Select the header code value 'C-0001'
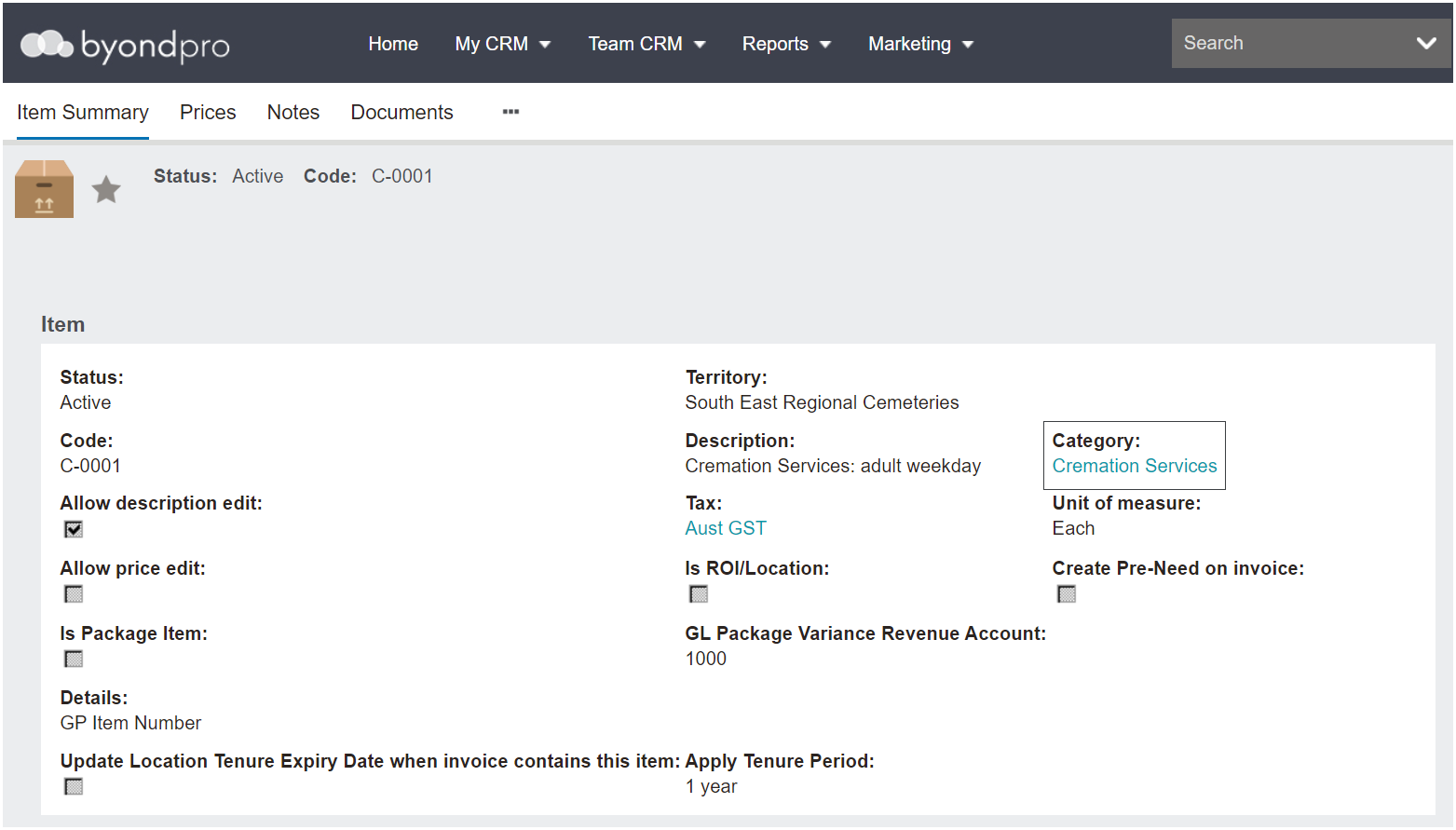This screenshot has height=830, width=1456. 402,176
